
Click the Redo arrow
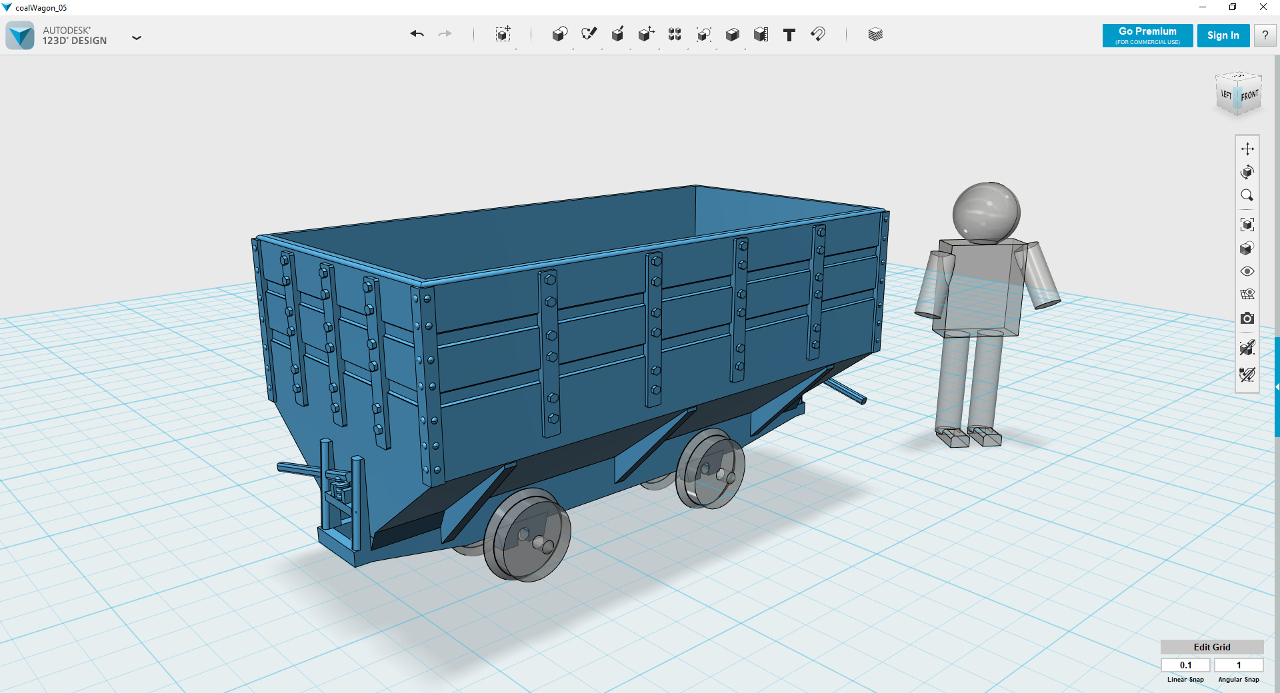[445, 34]
